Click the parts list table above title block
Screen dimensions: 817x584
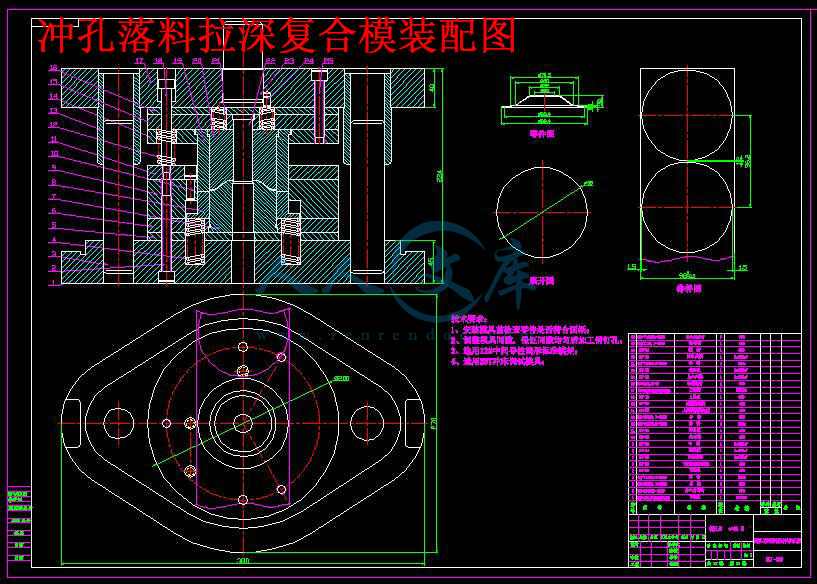715,424
